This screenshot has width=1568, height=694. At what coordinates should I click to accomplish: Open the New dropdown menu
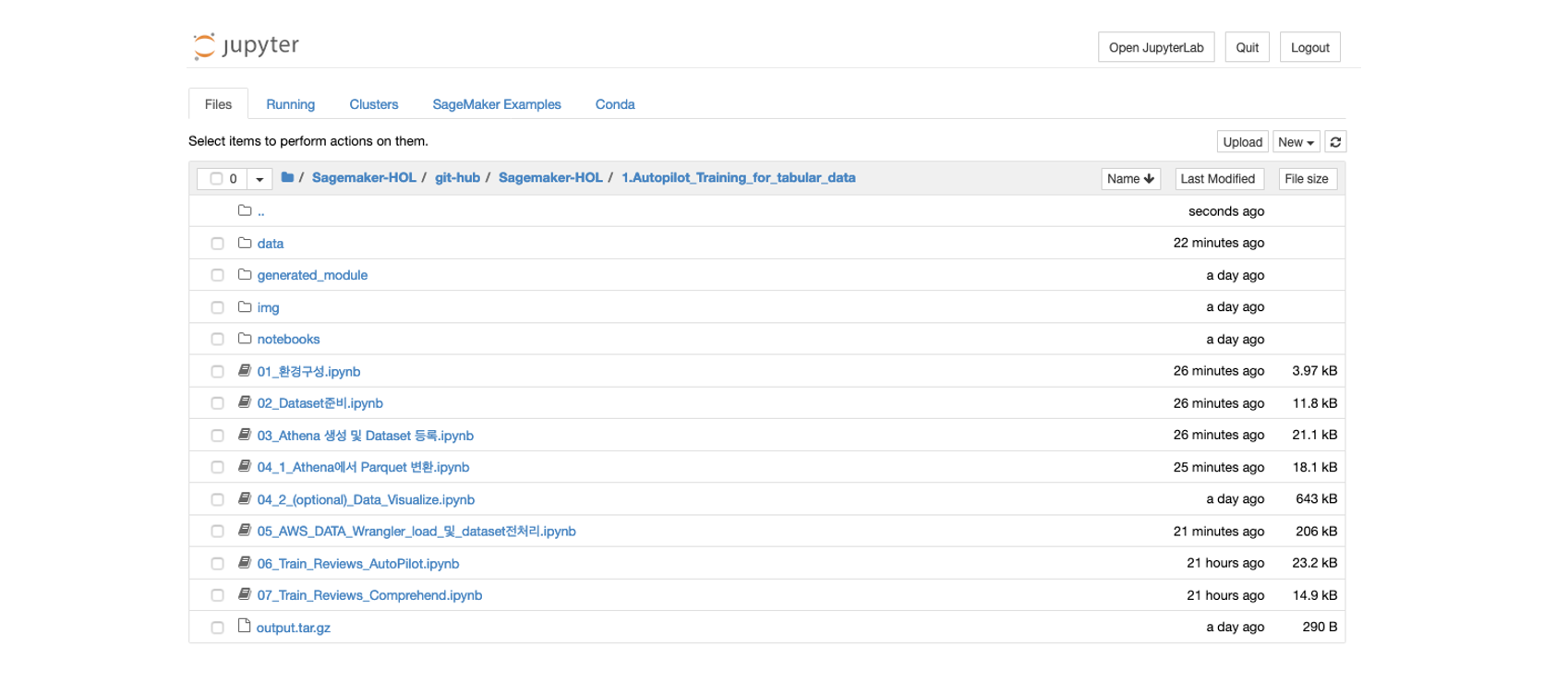pyautogui.click(x=1296, y=142)
